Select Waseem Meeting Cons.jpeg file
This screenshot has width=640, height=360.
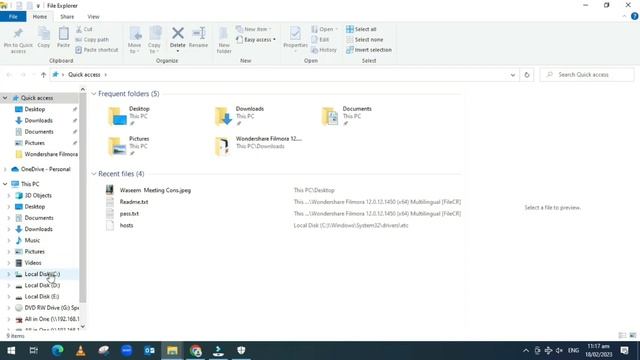click(155, 190)
